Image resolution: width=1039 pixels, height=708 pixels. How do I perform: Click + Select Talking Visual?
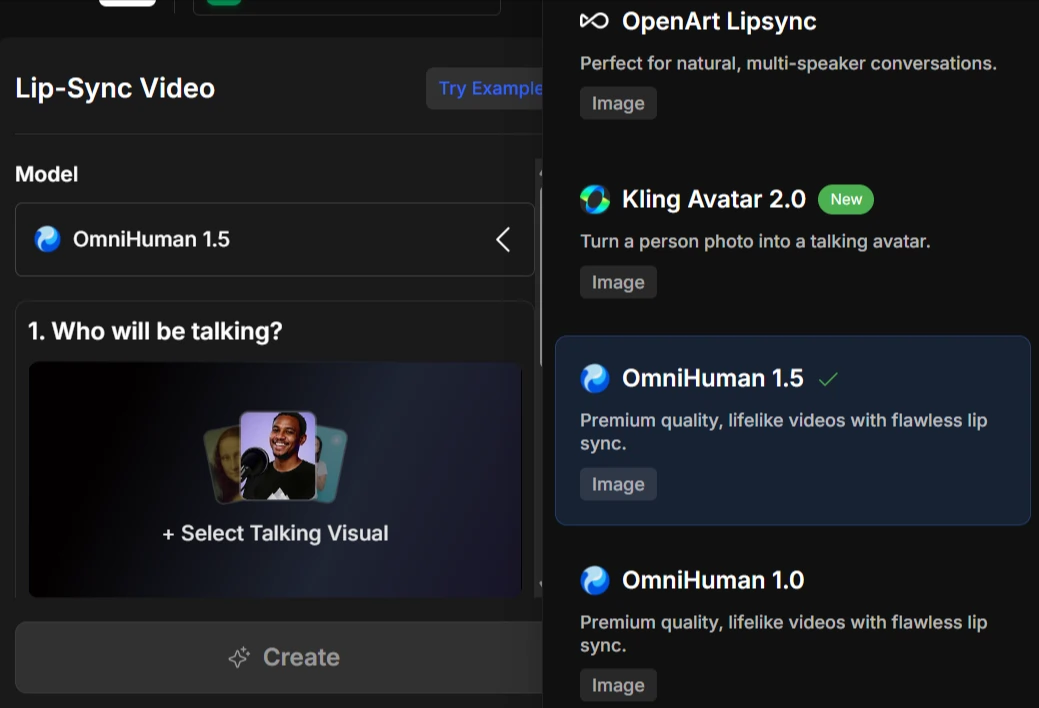(275, 533)
